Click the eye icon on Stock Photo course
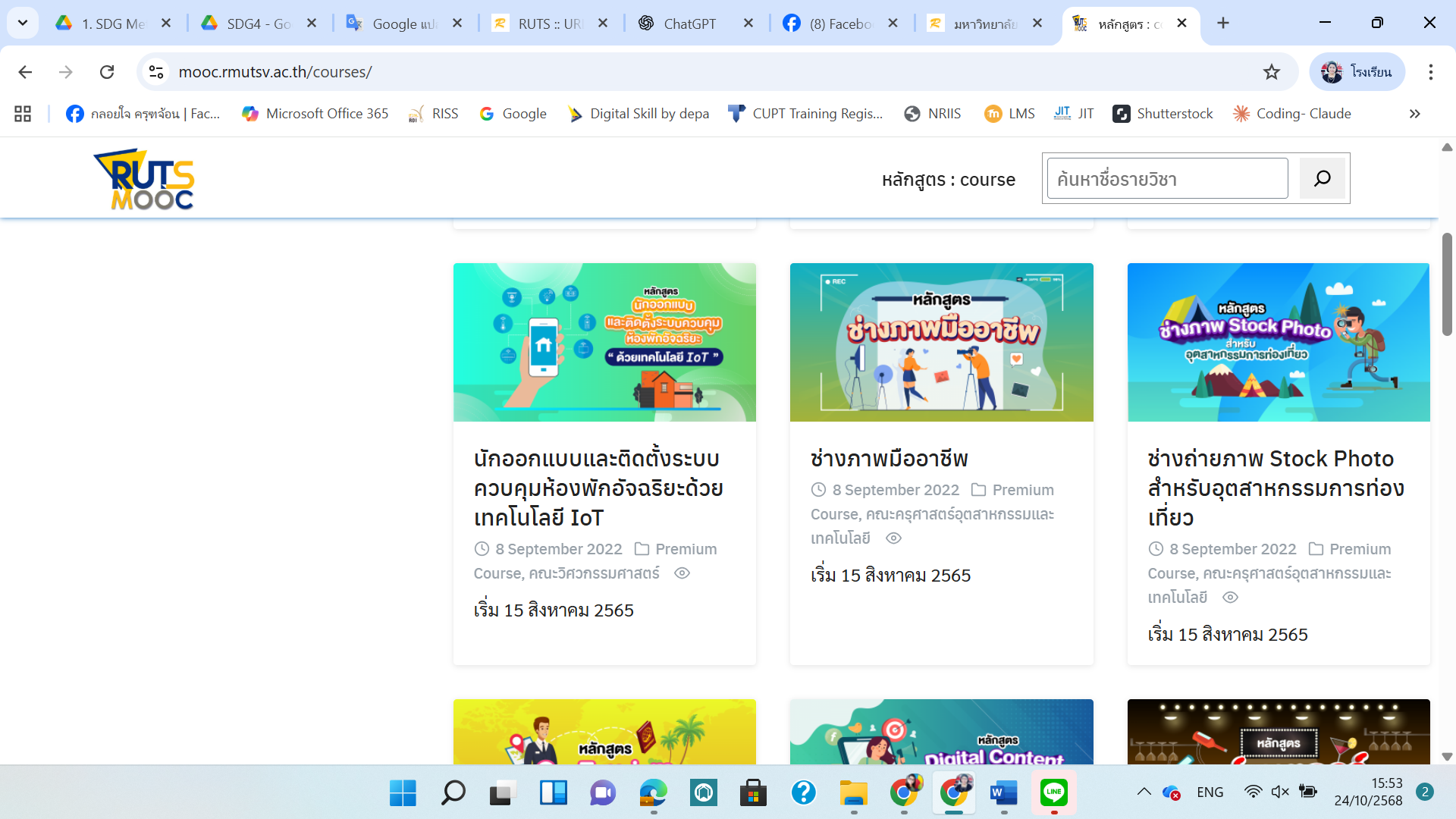1456x819 pixels. [x=1229, y=598]
